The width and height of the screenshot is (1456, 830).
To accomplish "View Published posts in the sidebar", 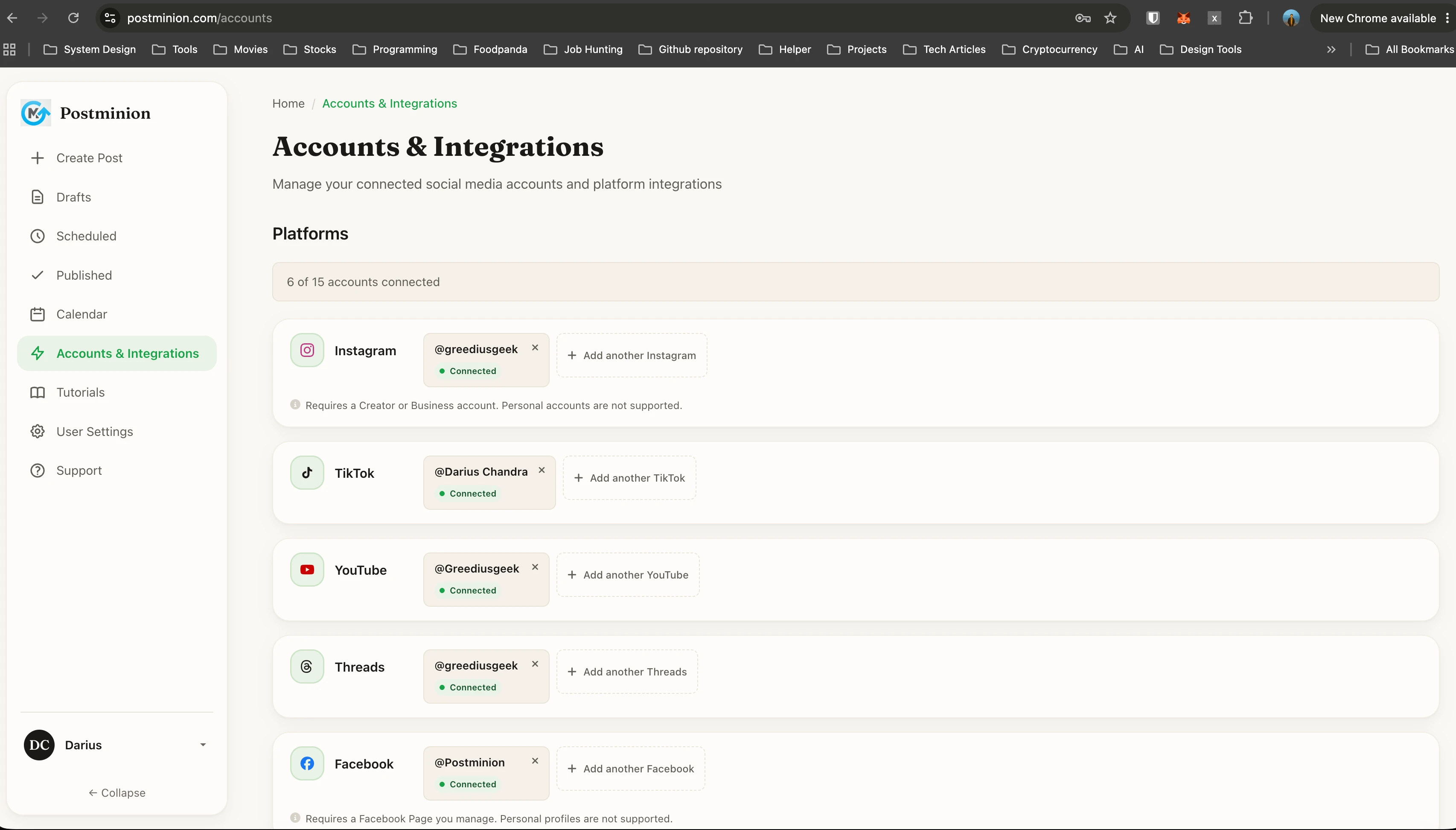I will [x=117, y=275].
